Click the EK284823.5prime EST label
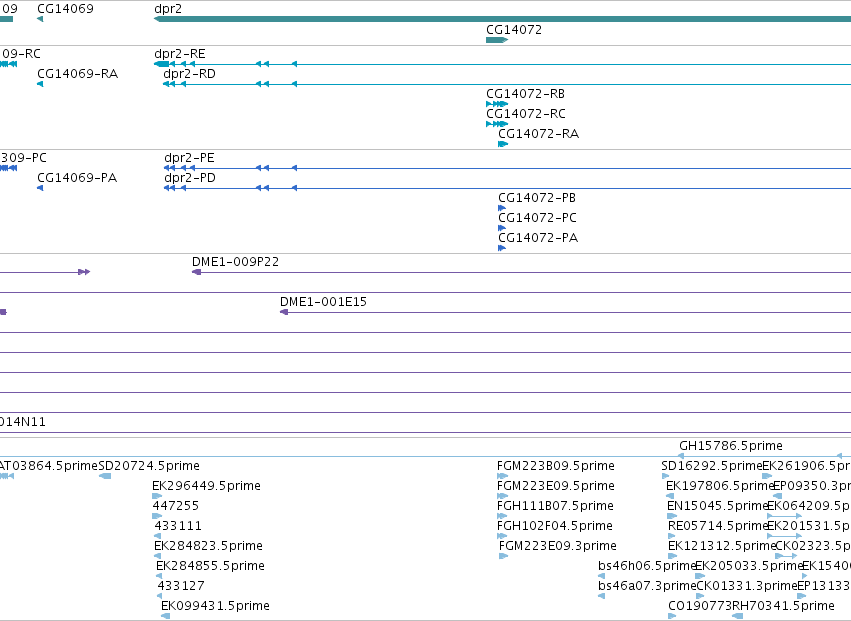851x621 pixels. tap(208, 546)
